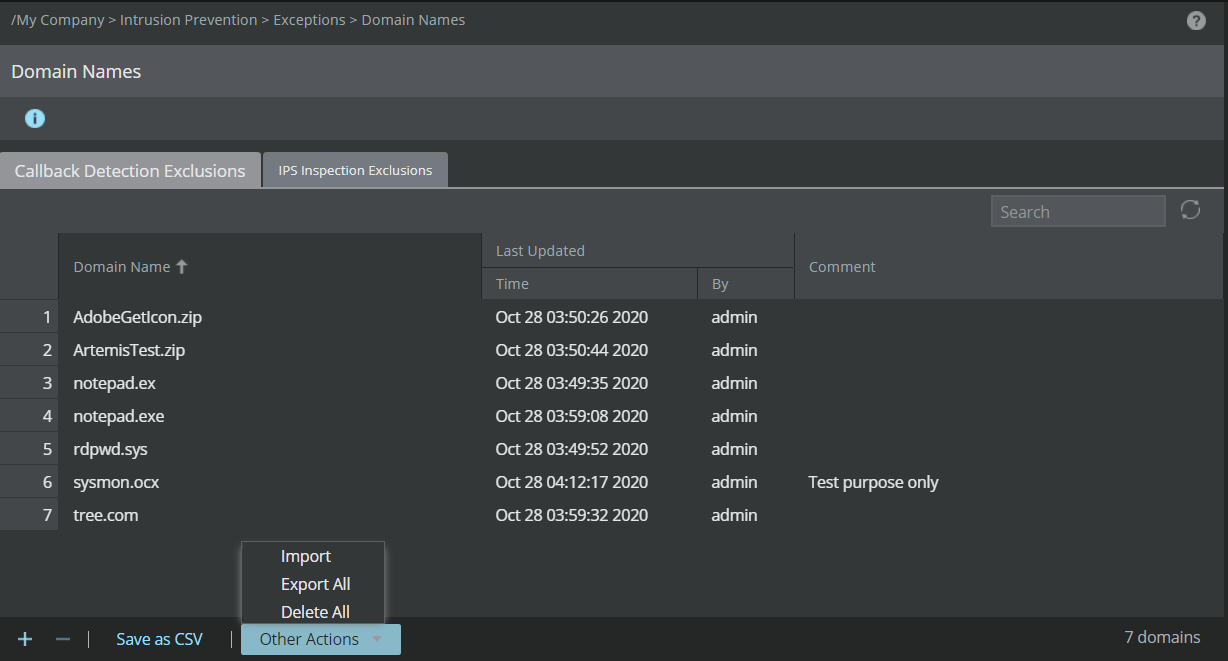Open the Other Actions dropdown
The image size is (1228, 661).
(321, 639)
